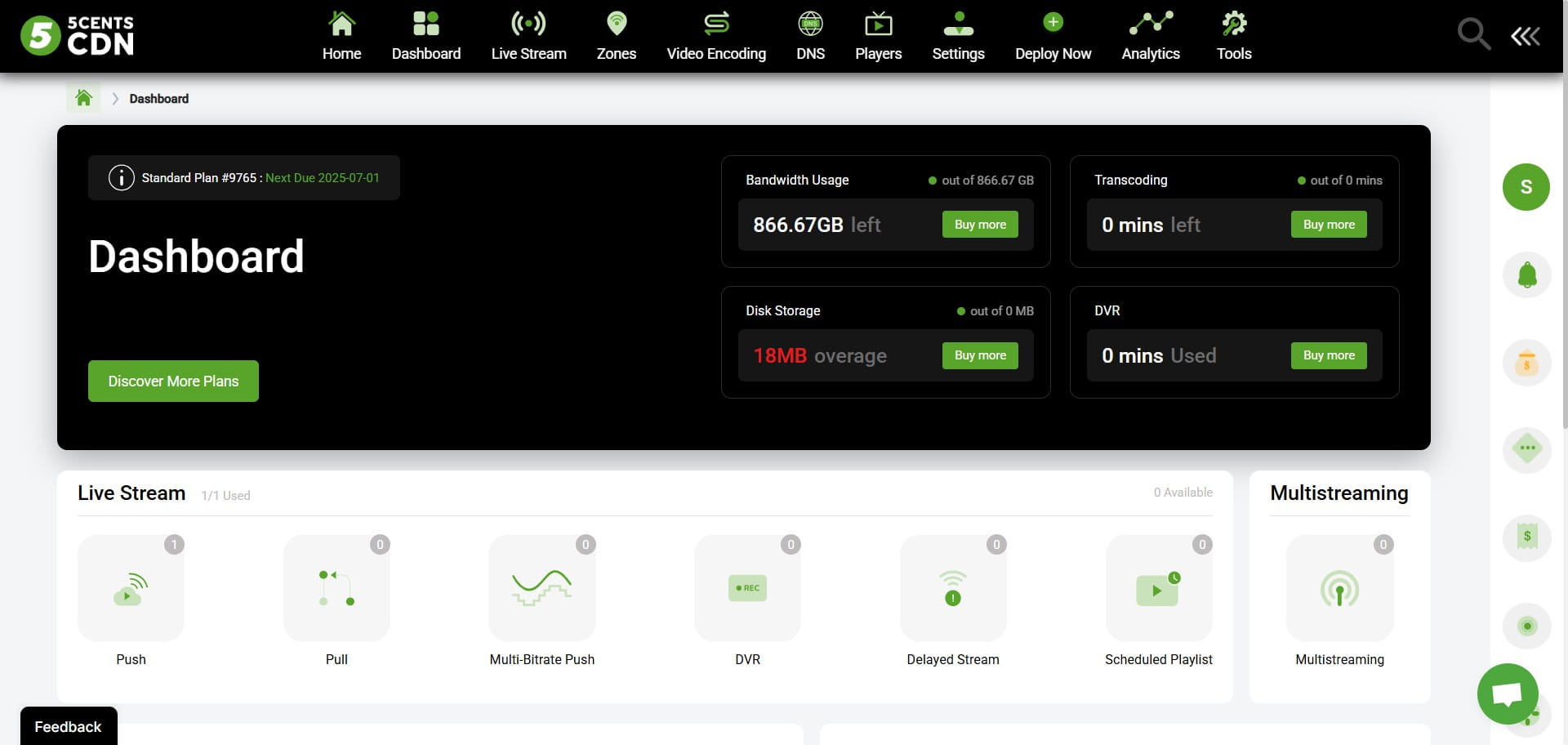Open the Feedback tab
The image size is (1568, 745).
pyautogui.click(x=69, y=726)
